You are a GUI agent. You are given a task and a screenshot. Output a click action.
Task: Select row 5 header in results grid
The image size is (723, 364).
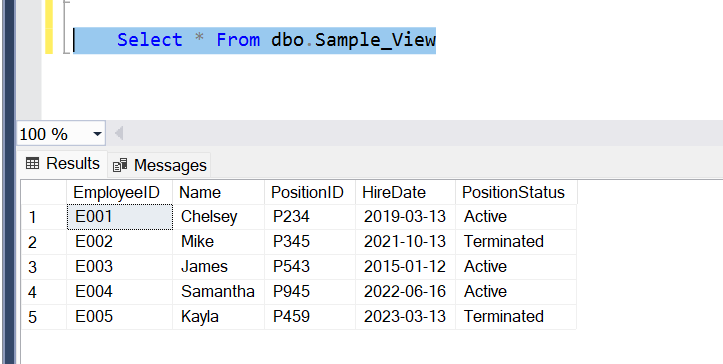pos(44,317)
